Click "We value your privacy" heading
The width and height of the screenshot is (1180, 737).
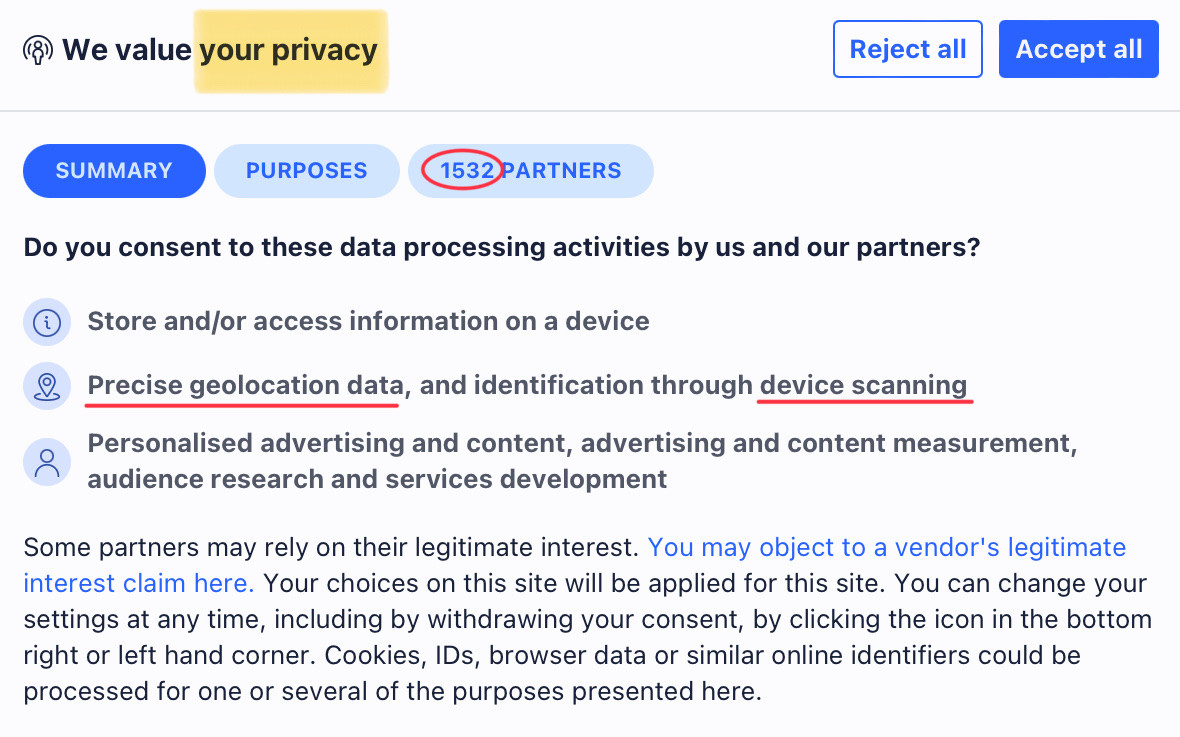[x=220, y=50]
